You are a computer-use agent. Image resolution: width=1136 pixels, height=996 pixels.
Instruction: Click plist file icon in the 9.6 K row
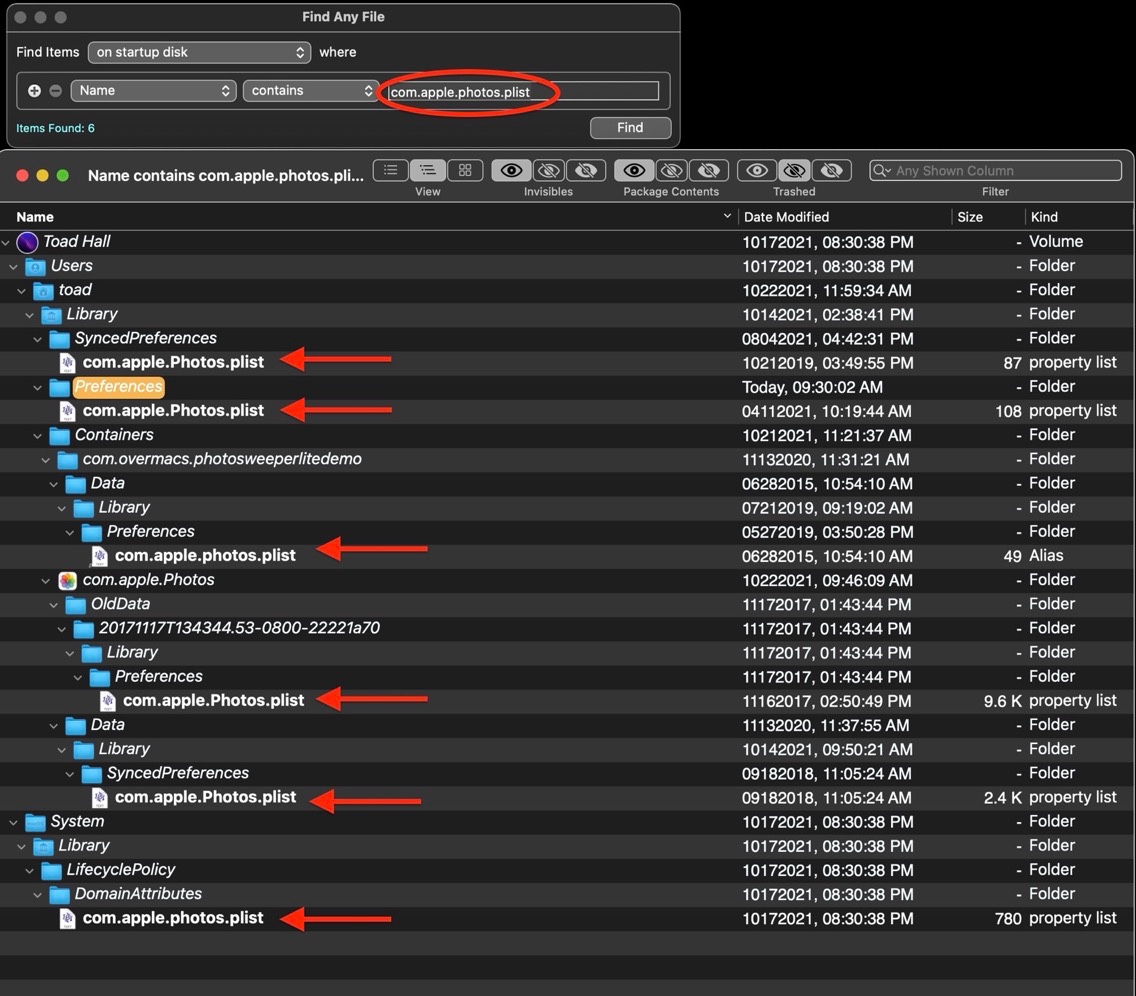107,700
